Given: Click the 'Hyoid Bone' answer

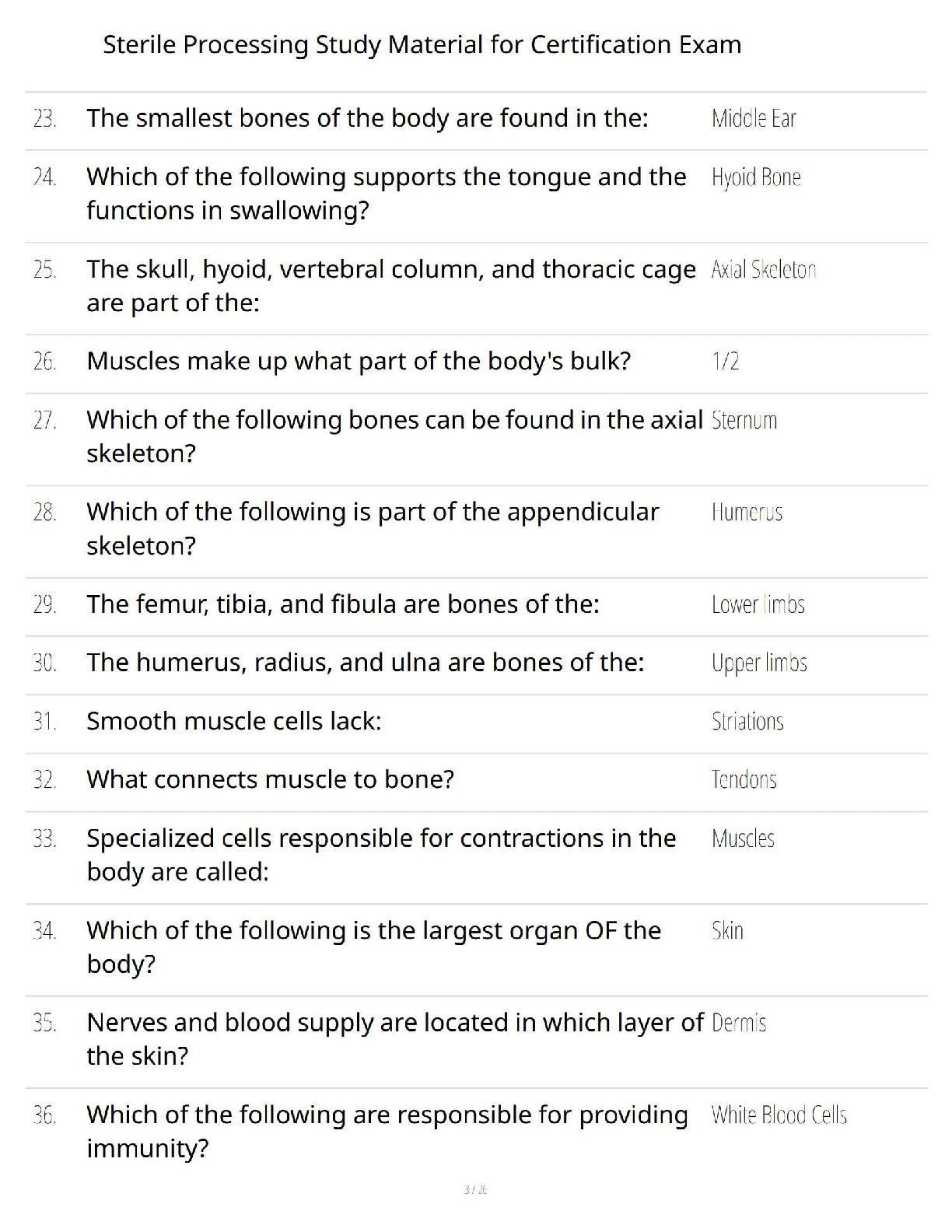Looking at the screenshot, I should (x=755, y=177).
